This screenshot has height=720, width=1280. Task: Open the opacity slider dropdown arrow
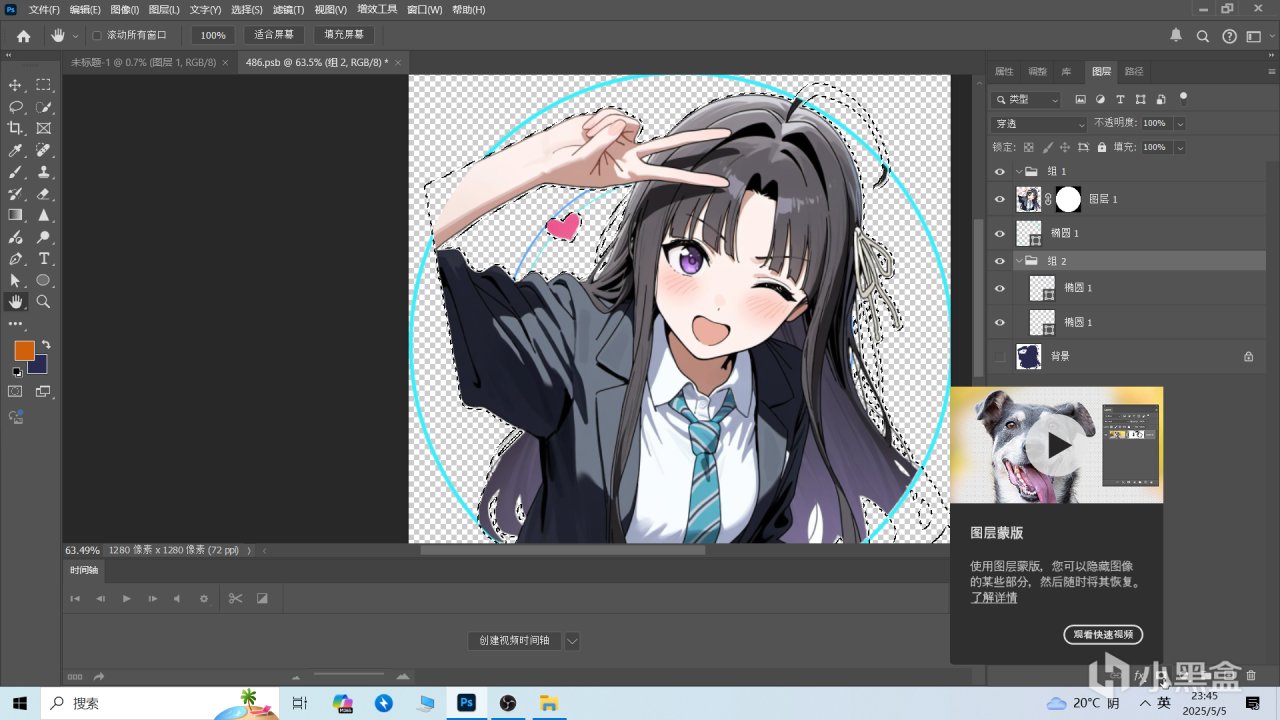1180,123
